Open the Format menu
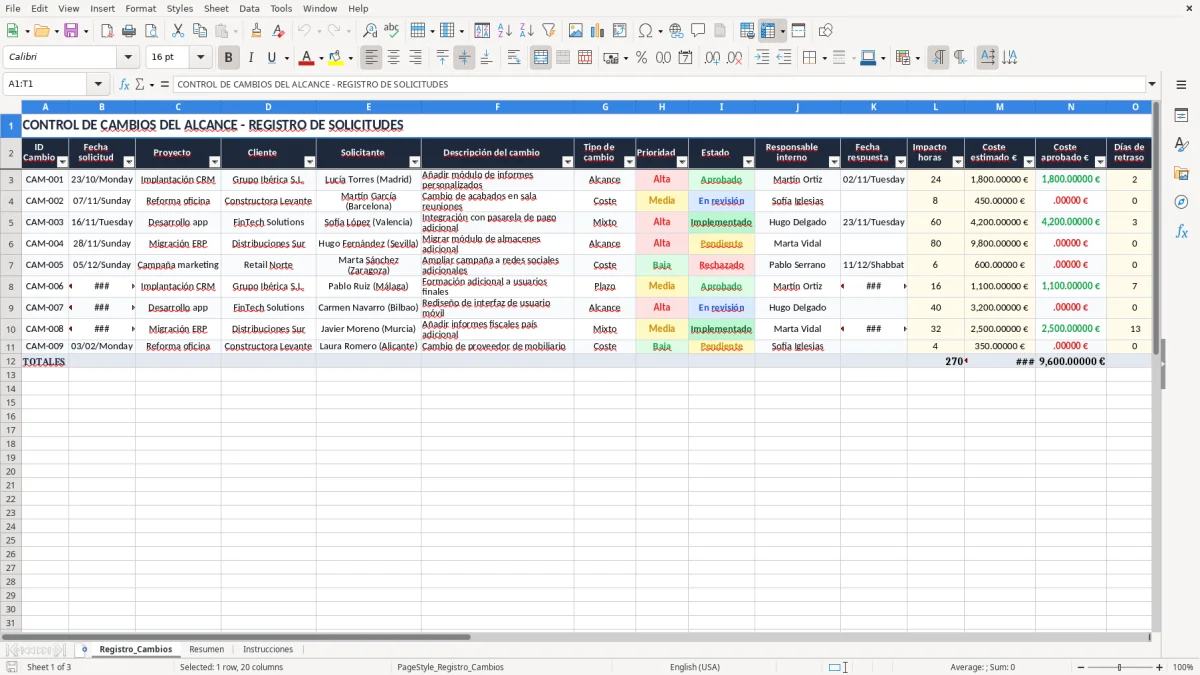The image size is (1200, 675). [140, 8]
